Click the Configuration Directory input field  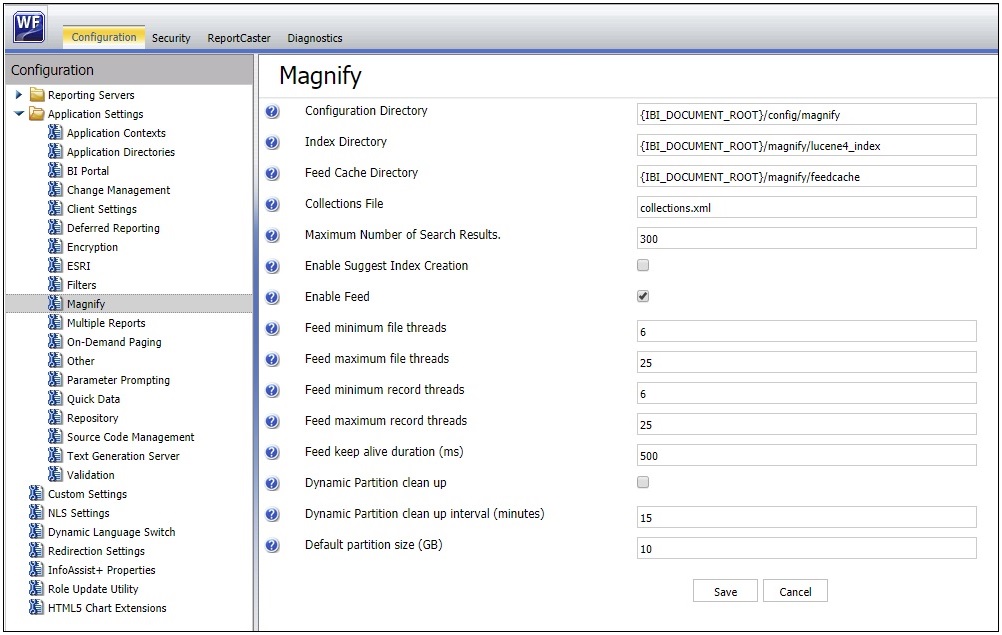click(x=806, y=114)
